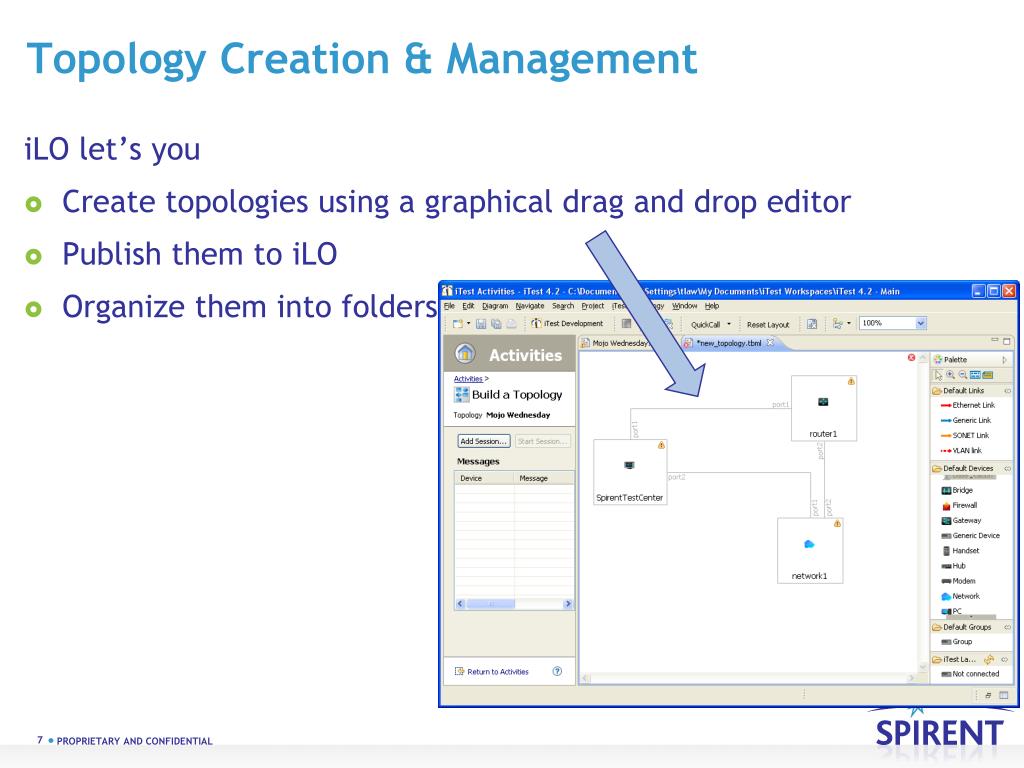Pick the Network device from the palette

pyautogui.click(x=960, y=596)
